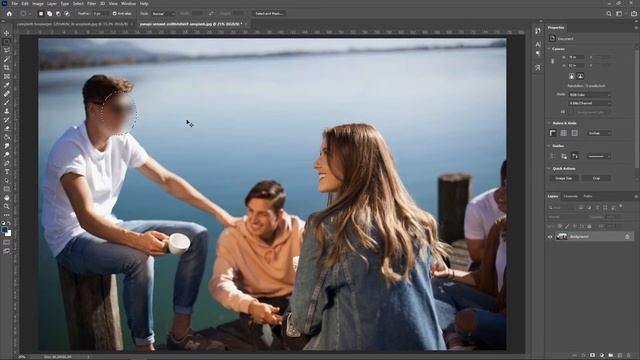The width and height of the screenshot is (640, 360).
Task: Click new adjustment layer icon in Layers footer
Action: point(602,356)
